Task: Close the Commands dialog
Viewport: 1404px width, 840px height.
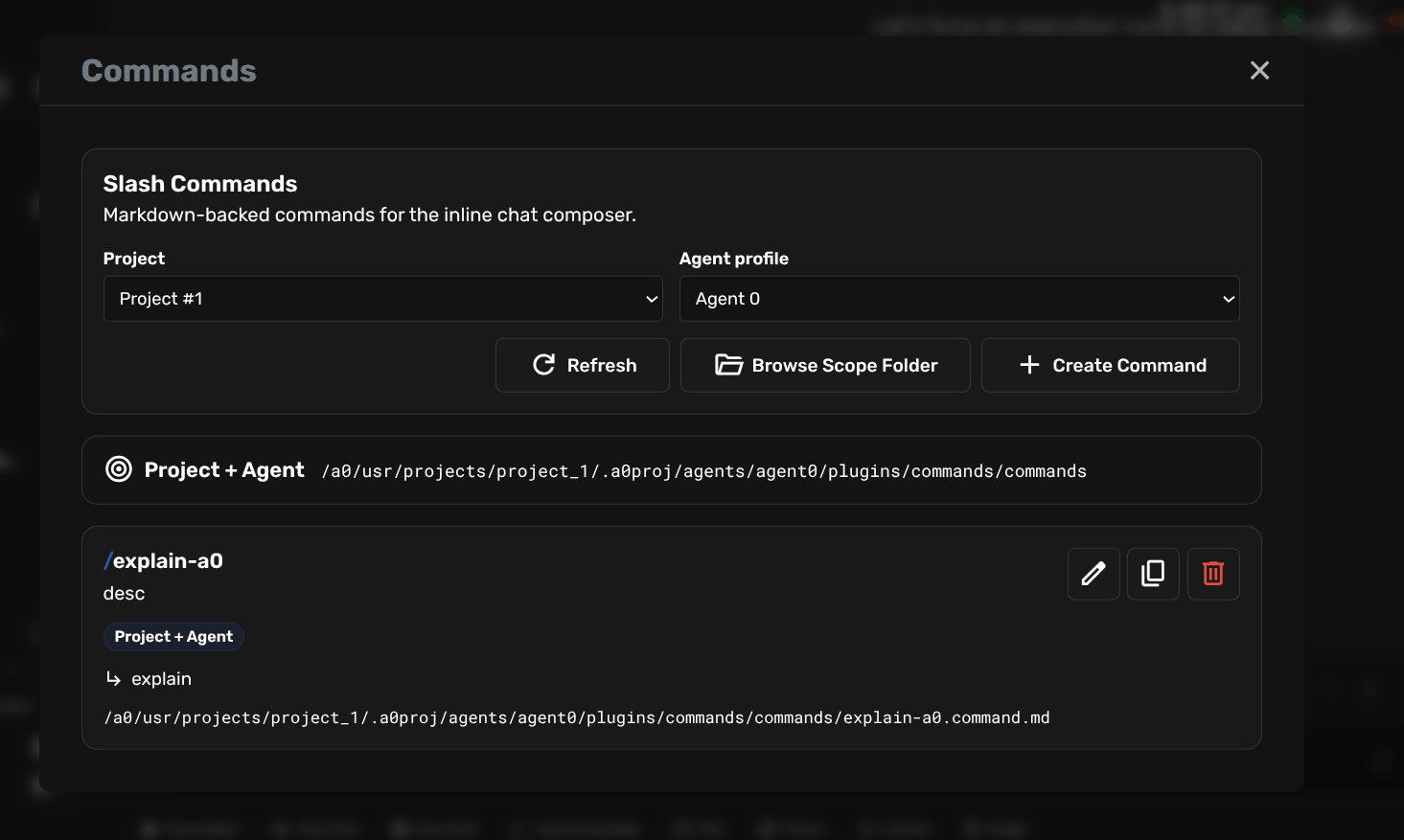Action: point(1259,71)
